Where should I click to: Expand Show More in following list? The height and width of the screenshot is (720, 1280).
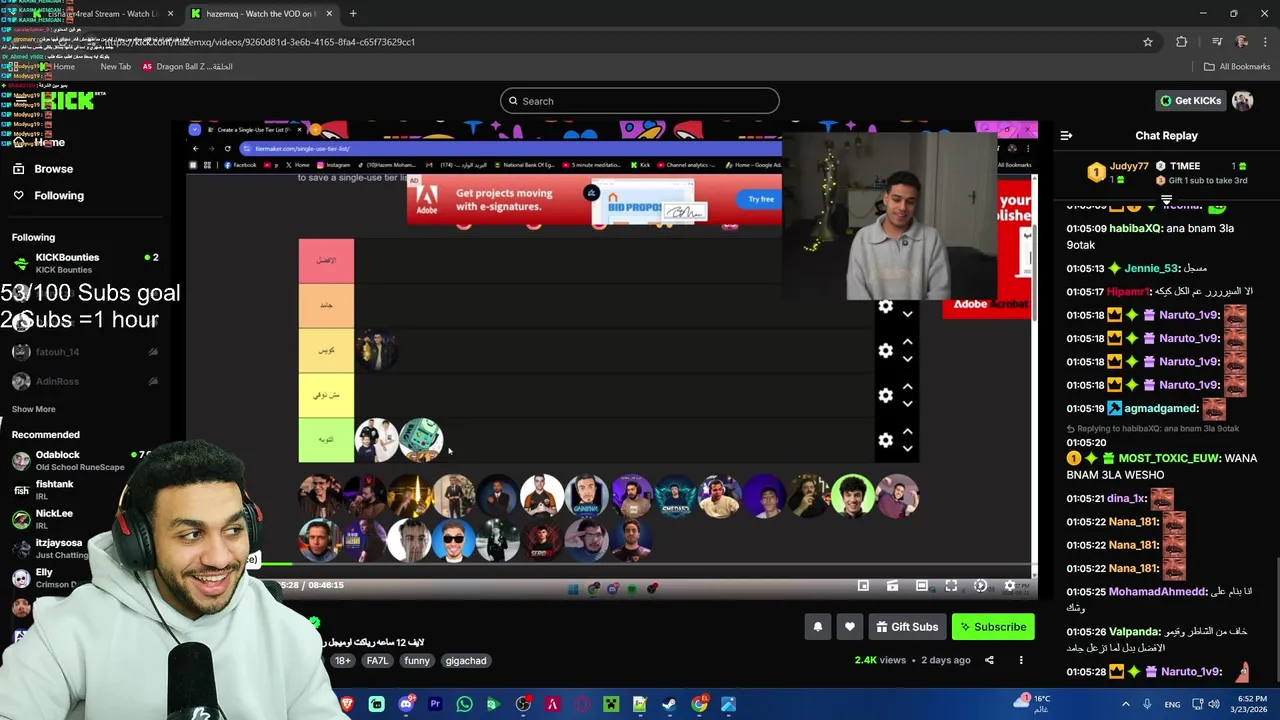(x=33, y=409)
